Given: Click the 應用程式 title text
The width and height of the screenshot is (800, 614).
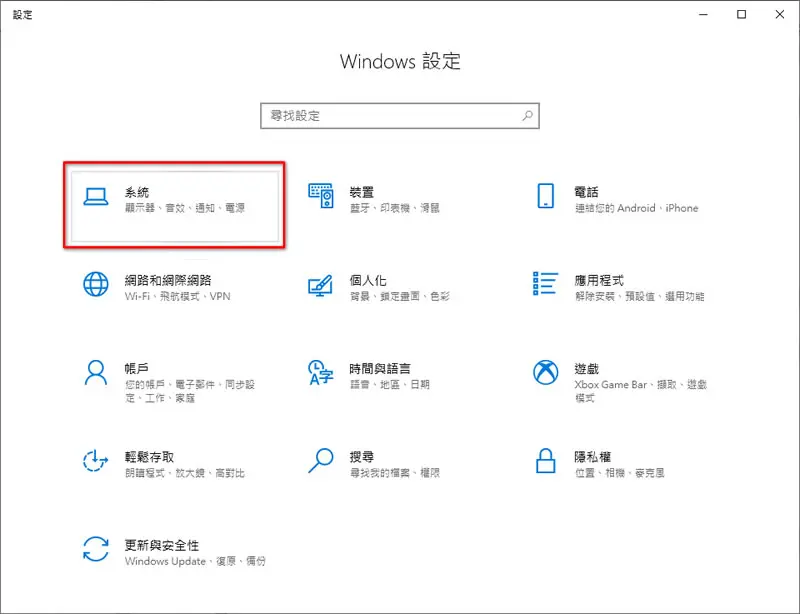Looking at the screenshot, I should (598, 281).
